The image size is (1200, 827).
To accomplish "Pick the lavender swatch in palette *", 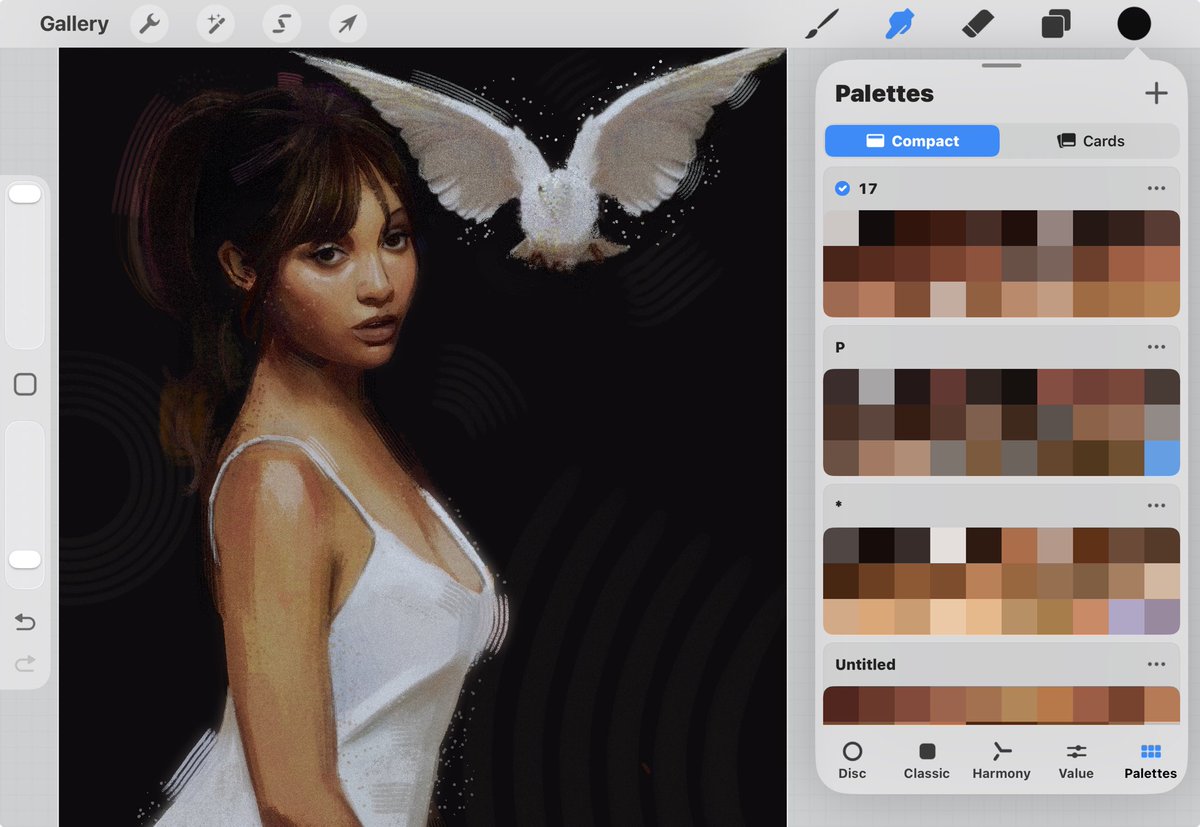I will (x=1126, y=617).
